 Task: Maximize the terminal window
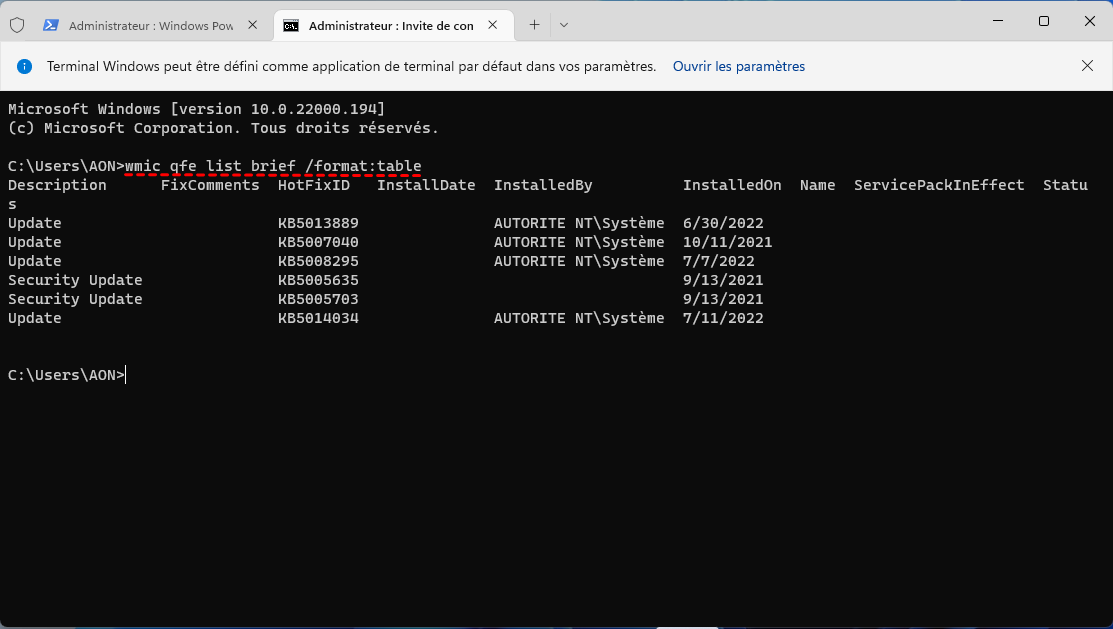tap(1043, 21)
